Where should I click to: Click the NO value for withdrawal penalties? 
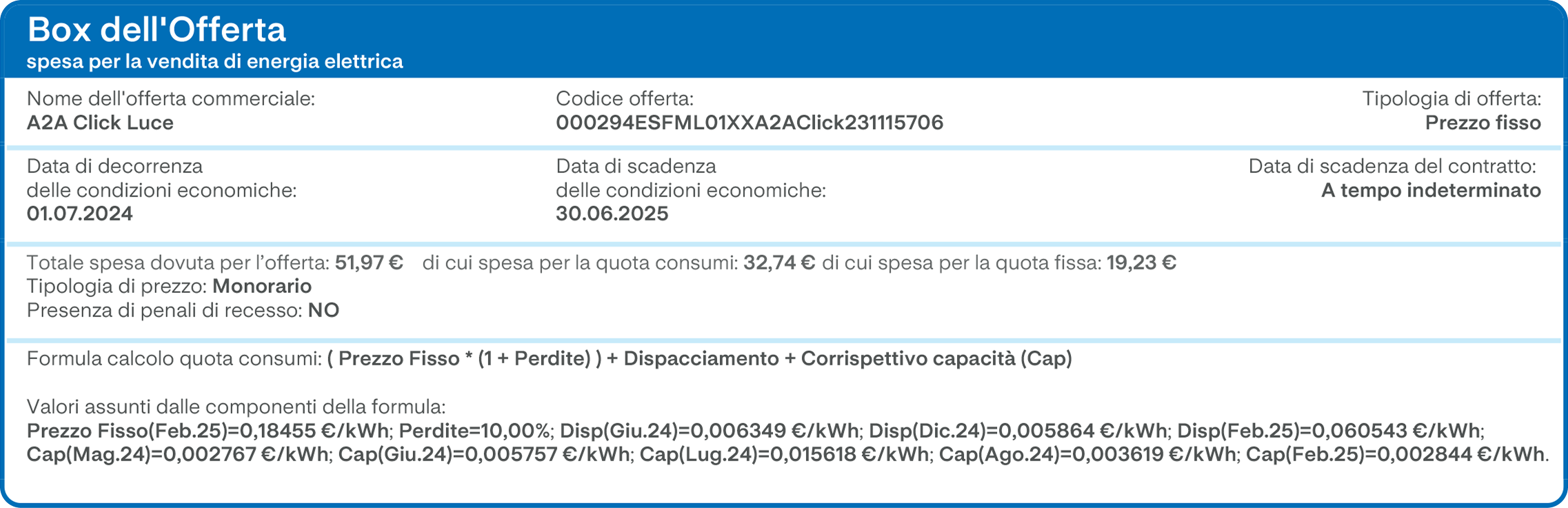tap(323, 310)
